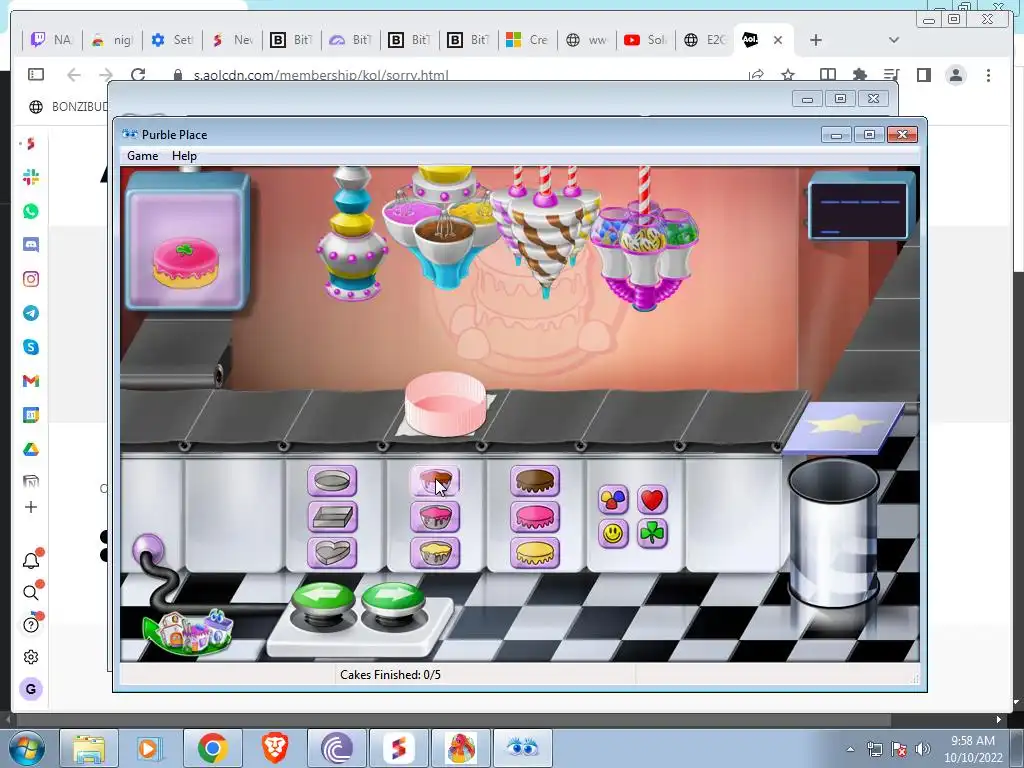Open Skype from the browser sidebar
Screen dimensions: 1024x768
coord(31,347)
